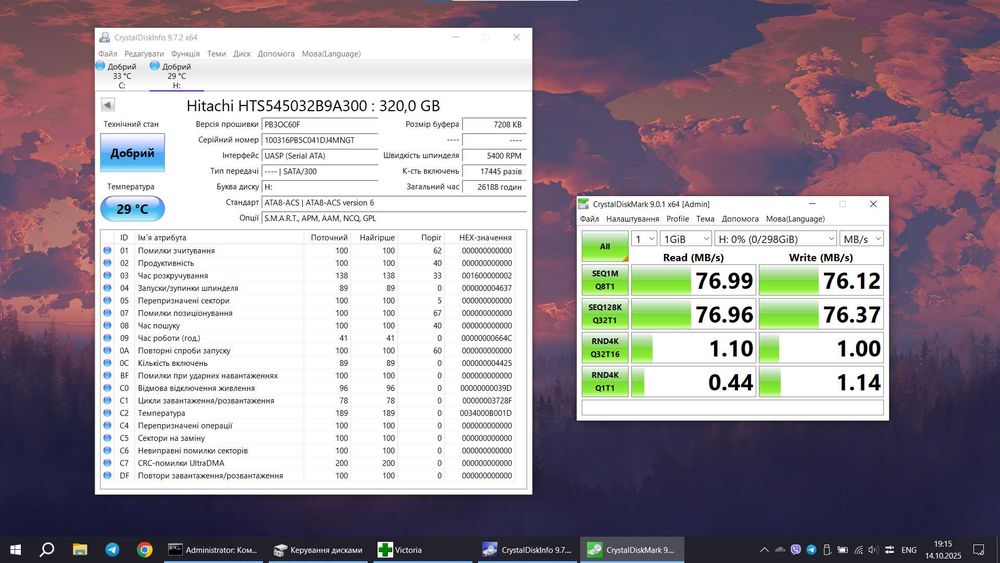The height and width of the screenshot is (563, 1000).
Task: Open Google Chrome from the taskbar
Action: (x=145, y=550)
